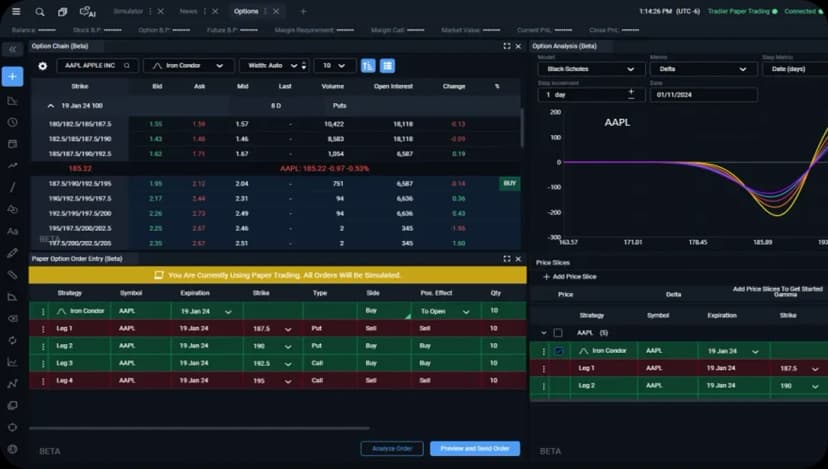This screenshot has width=828, height=469.
Task: Click the Analyze Order button
Action: click(392, 448)
